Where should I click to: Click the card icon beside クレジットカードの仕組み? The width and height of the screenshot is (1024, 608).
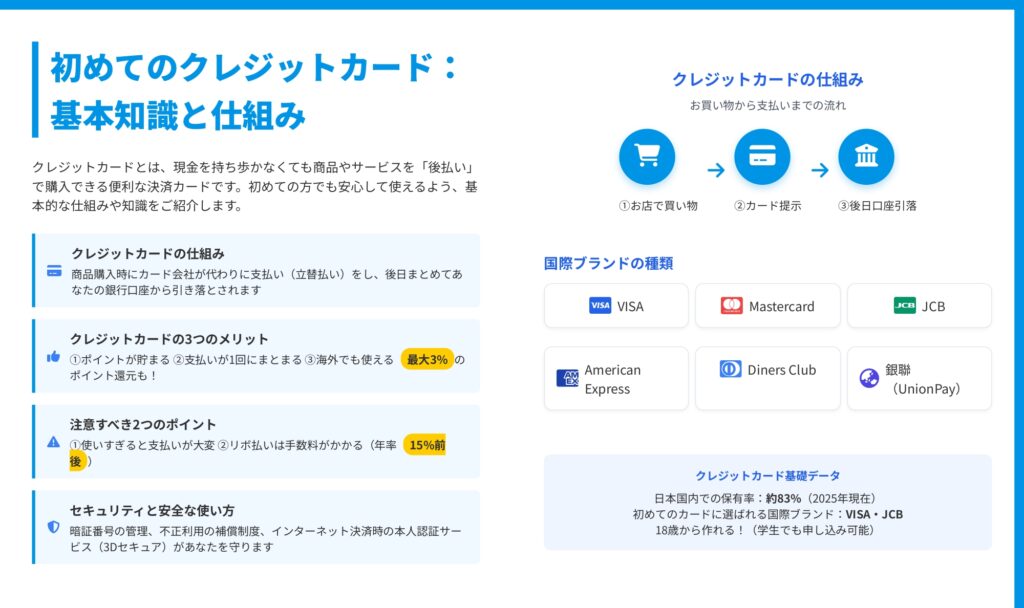tap(54, 271)
